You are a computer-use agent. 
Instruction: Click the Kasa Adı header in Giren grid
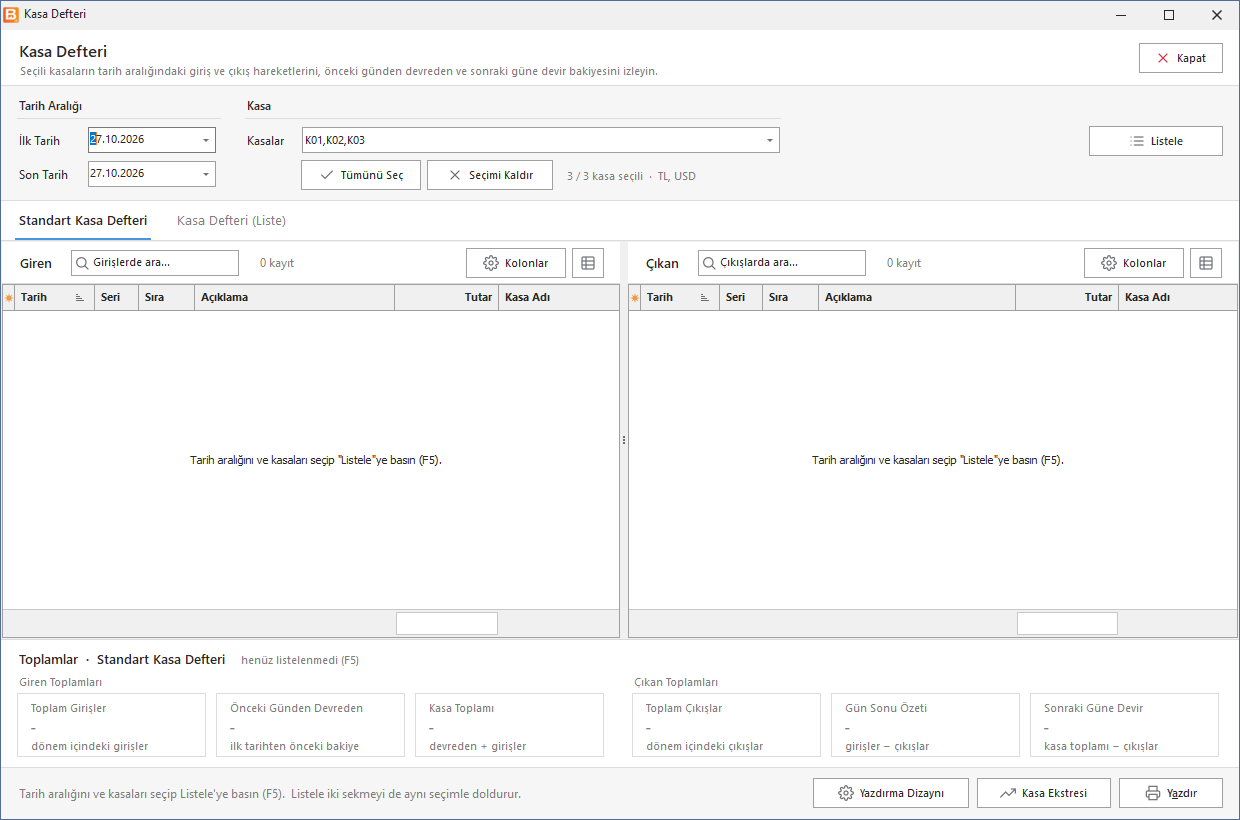tap(558, 297)
